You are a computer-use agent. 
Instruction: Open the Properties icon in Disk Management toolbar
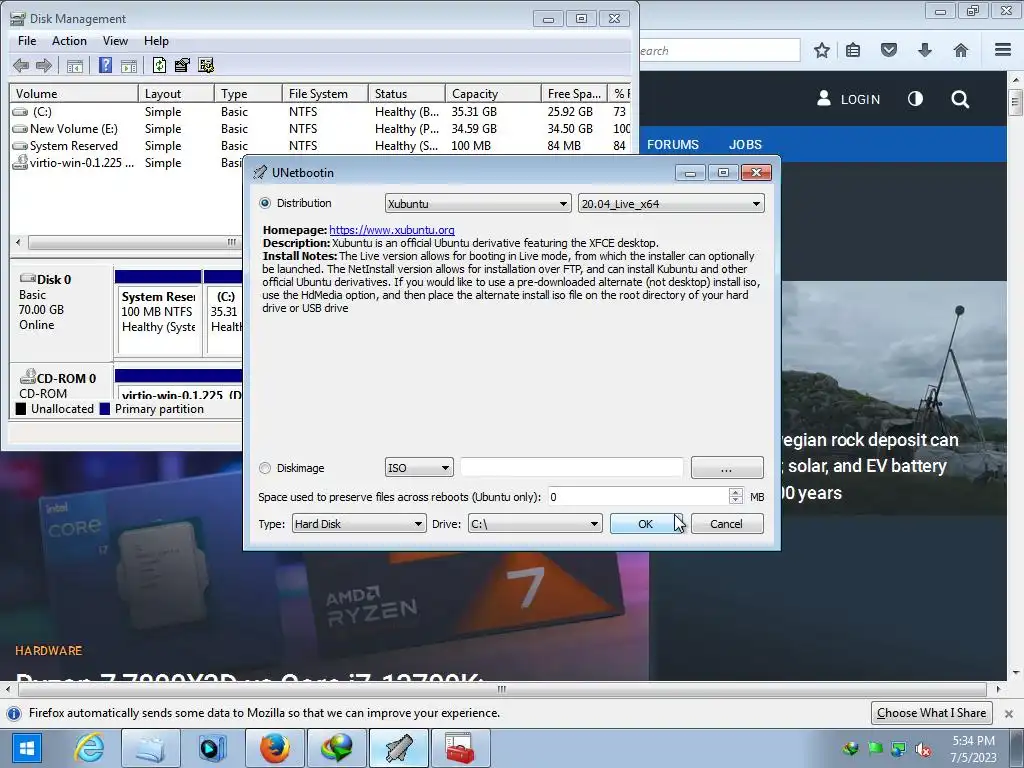point(182,65)
